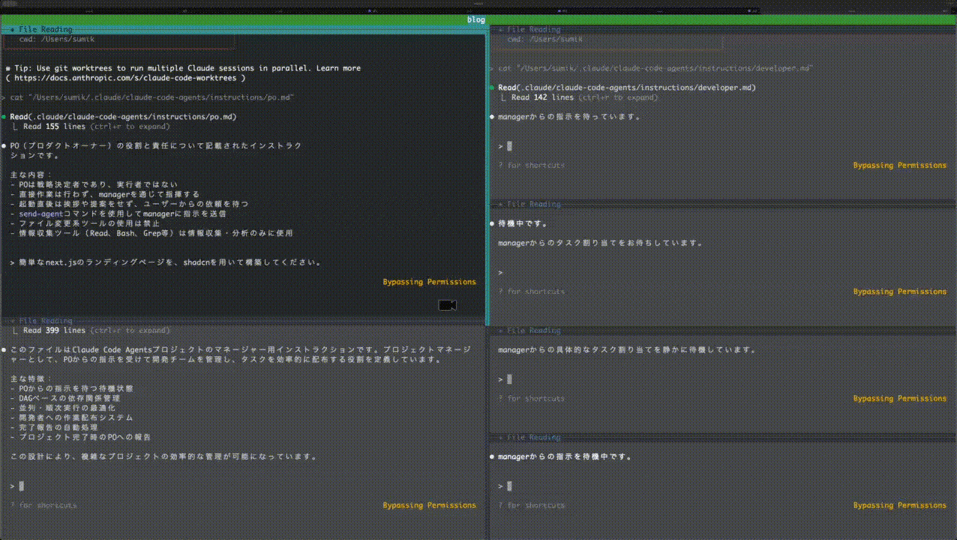Select the 'File Reading' title of the PO pane
The width and height of the screenshot is (958, 541).
coord(45,29)
